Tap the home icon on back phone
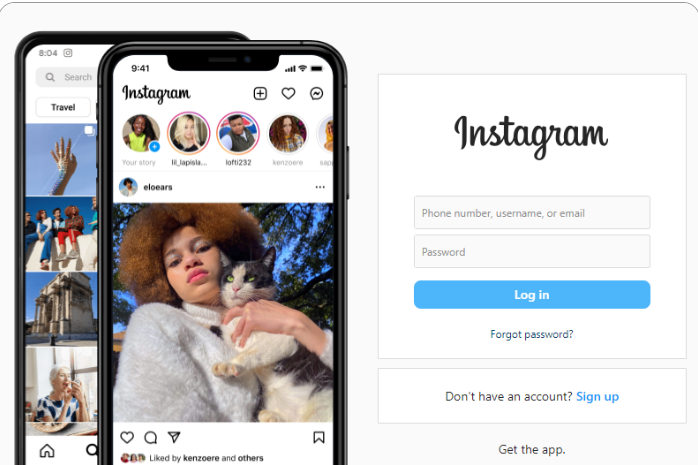Viewport: 698px width, 465px height. (47, 451)
